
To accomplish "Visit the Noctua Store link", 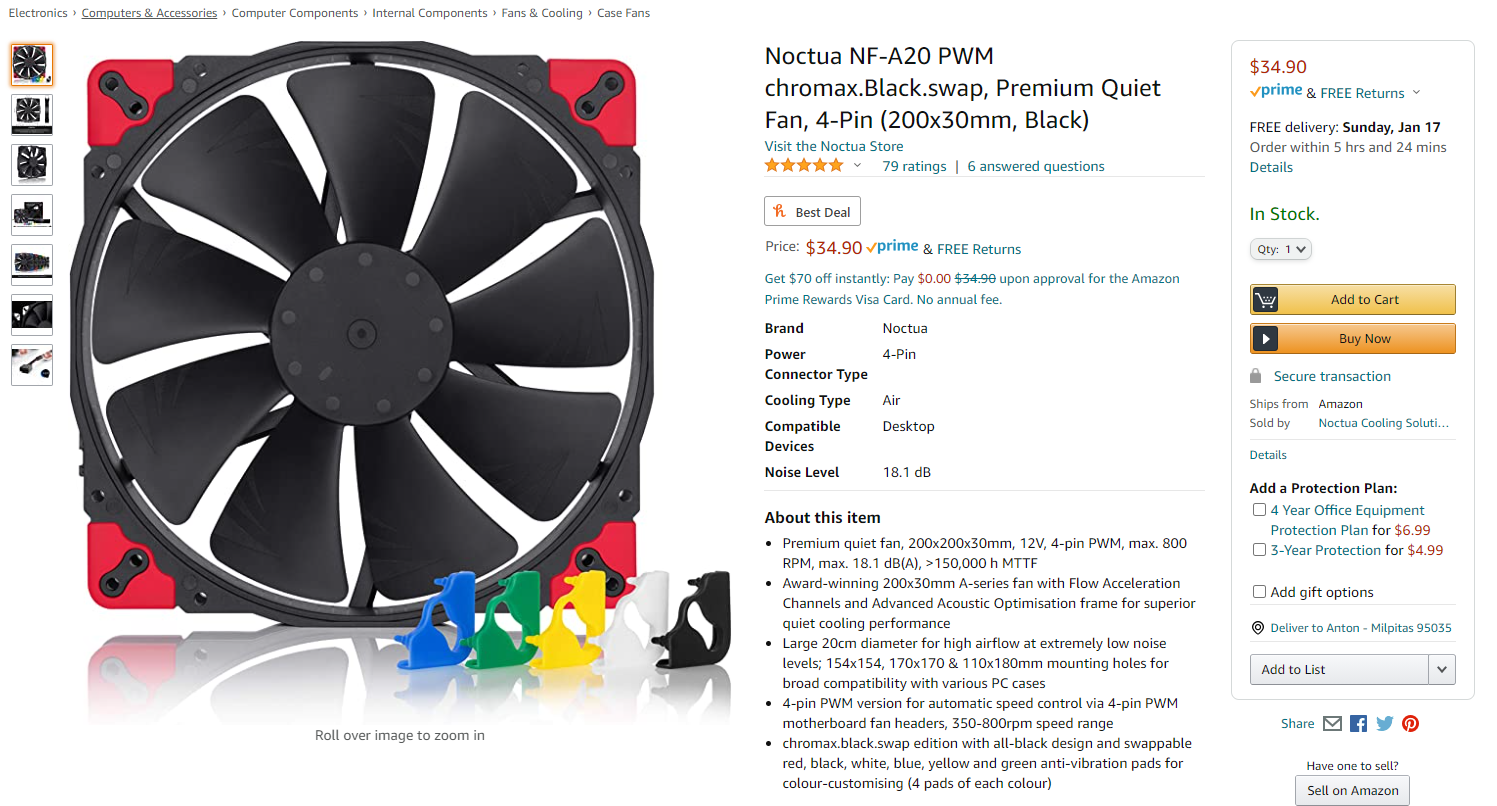I will click(833, 146).
